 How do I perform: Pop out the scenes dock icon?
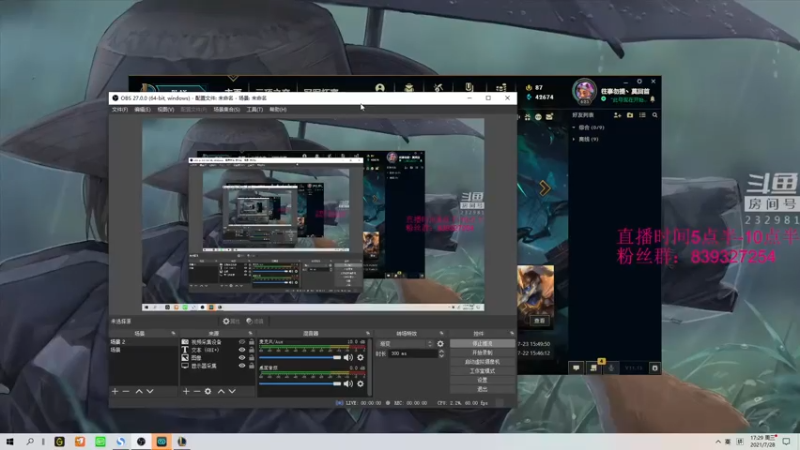(x=173, y=333)
